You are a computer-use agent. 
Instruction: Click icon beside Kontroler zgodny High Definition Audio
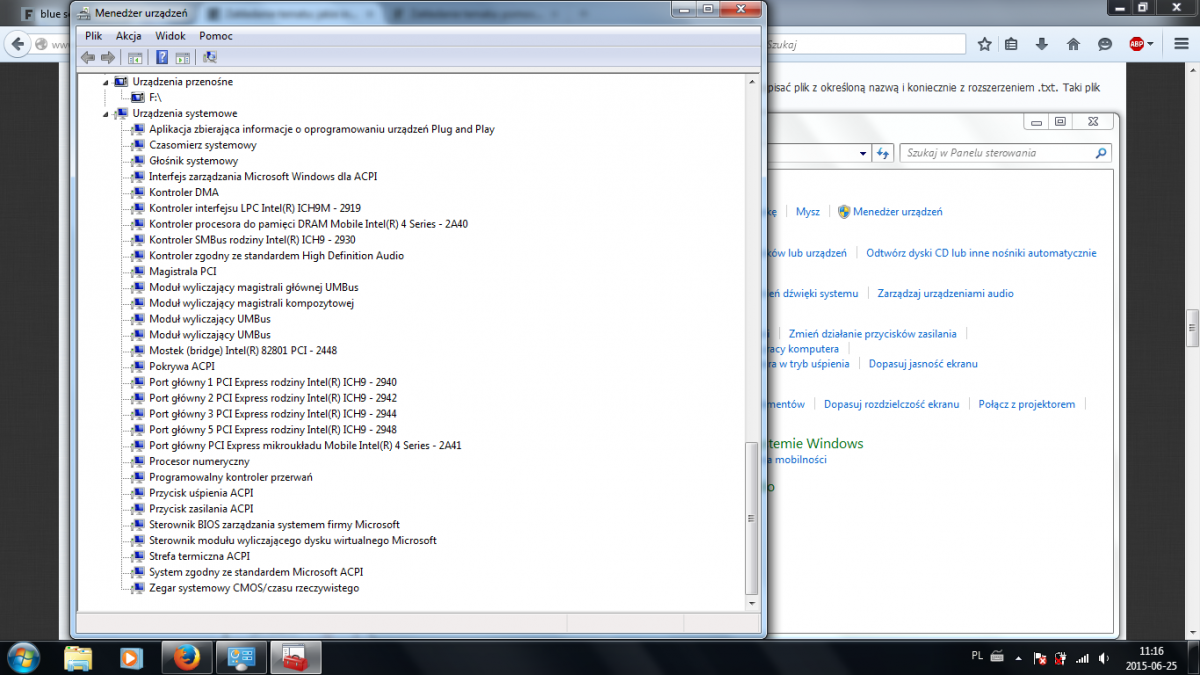(x=139, y=256)
